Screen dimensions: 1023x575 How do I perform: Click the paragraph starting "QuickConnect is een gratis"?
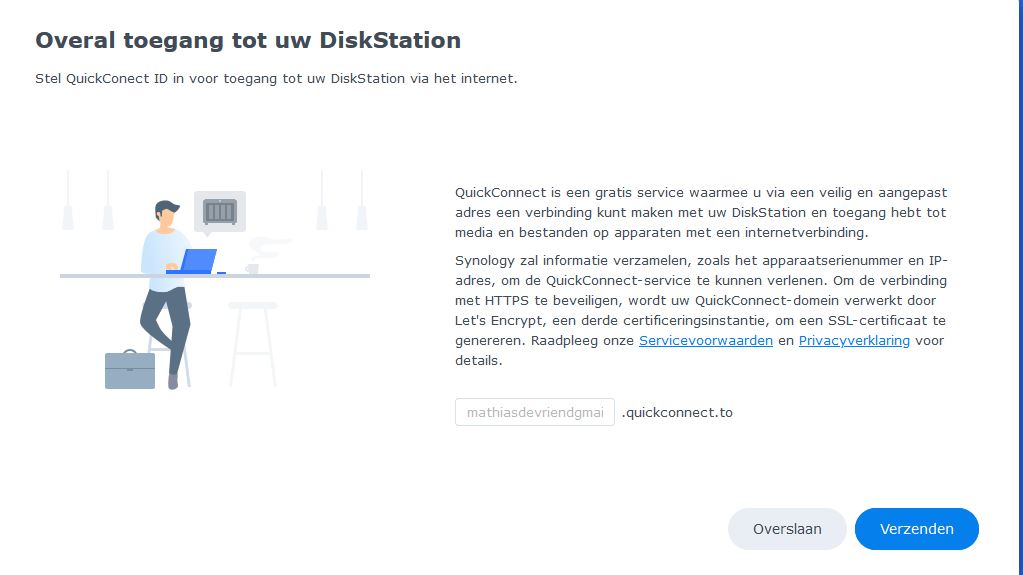[700, 212]
